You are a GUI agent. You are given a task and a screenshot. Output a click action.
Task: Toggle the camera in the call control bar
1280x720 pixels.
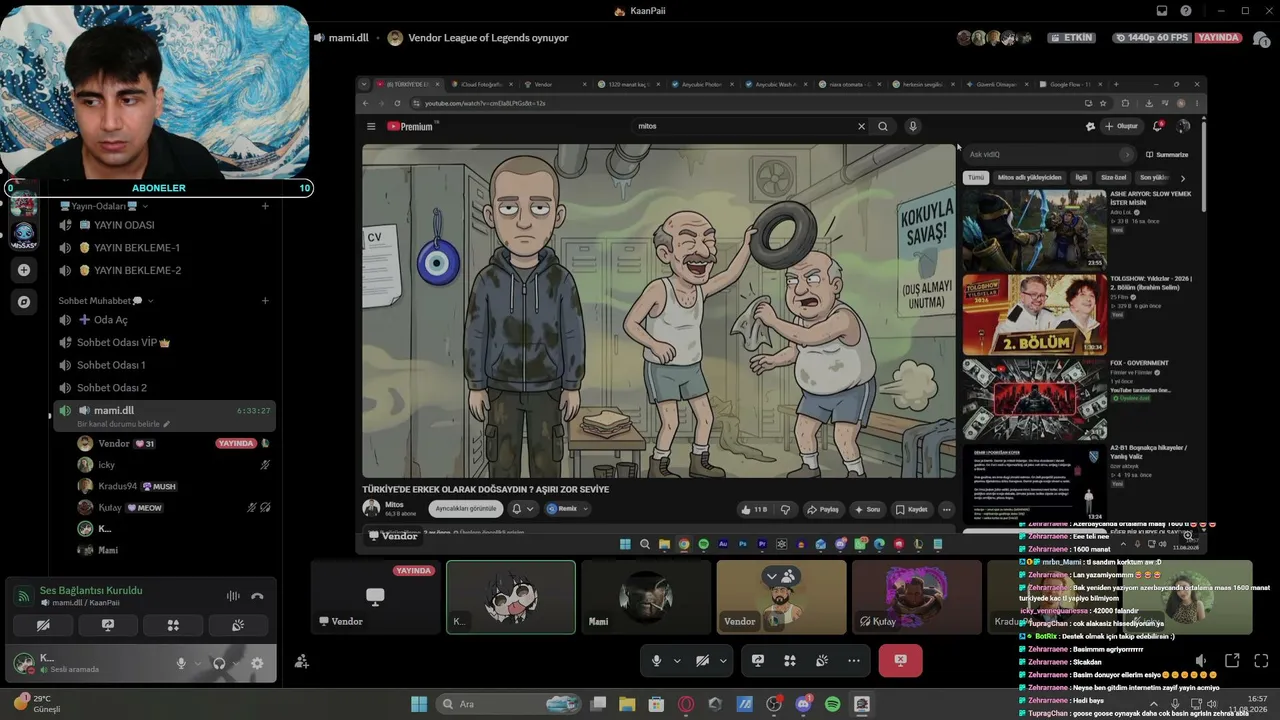tap(702, 661)
